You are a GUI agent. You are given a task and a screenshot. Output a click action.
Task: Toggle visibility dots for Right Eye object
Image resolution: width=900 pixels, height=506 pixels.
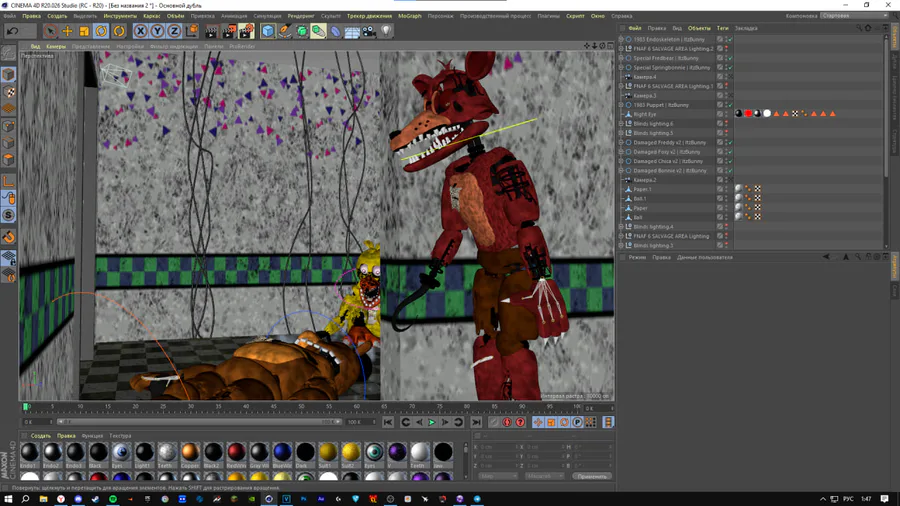pyautogui.click(x=727, y=114)
